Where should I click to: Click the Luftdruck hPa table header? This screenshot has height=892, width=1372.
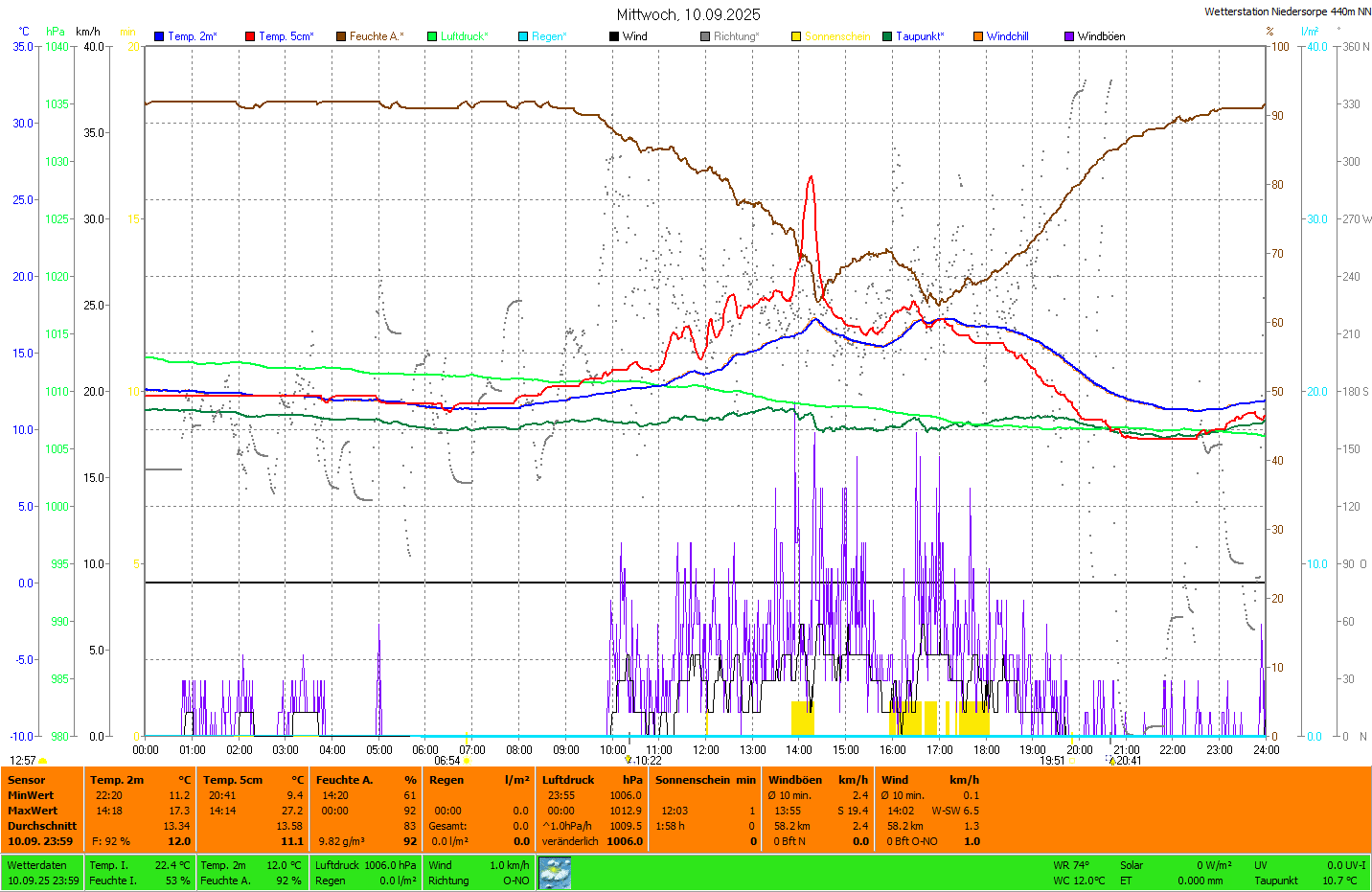591,780
